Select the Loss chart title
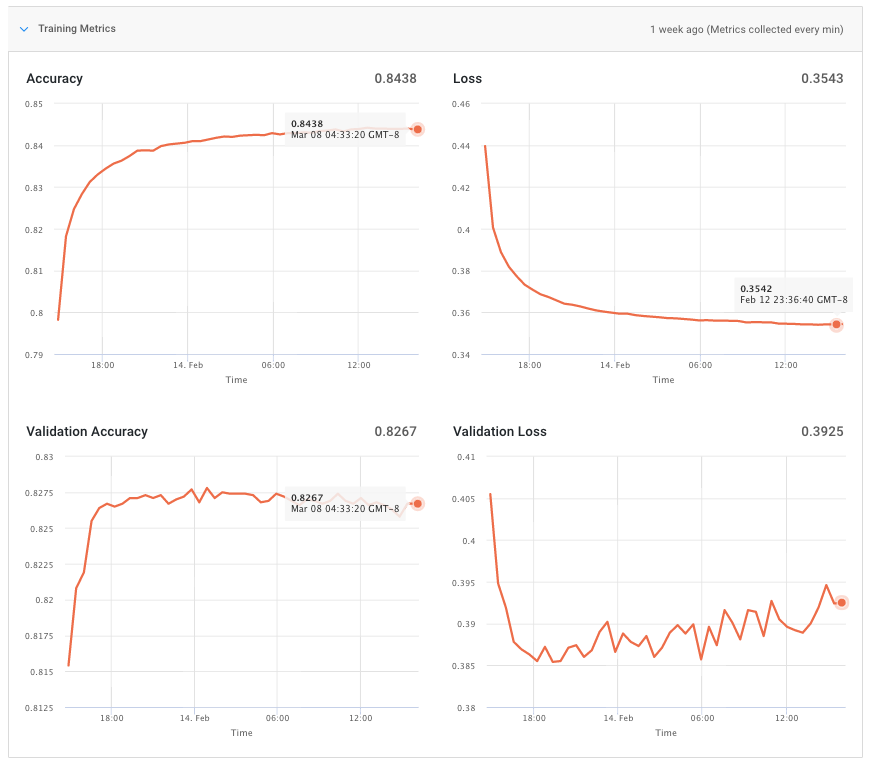Viewport: 870px width, 764px height. (467, 79)
